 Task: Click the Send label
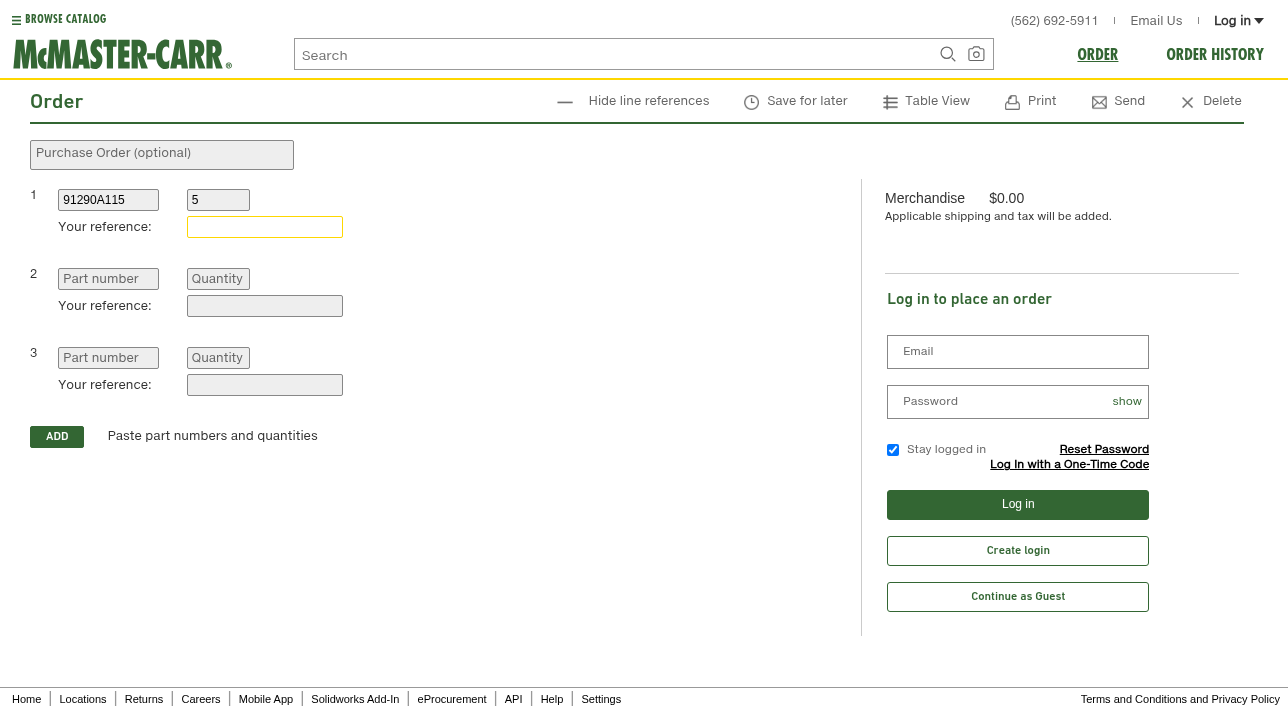pos(1129,101)
